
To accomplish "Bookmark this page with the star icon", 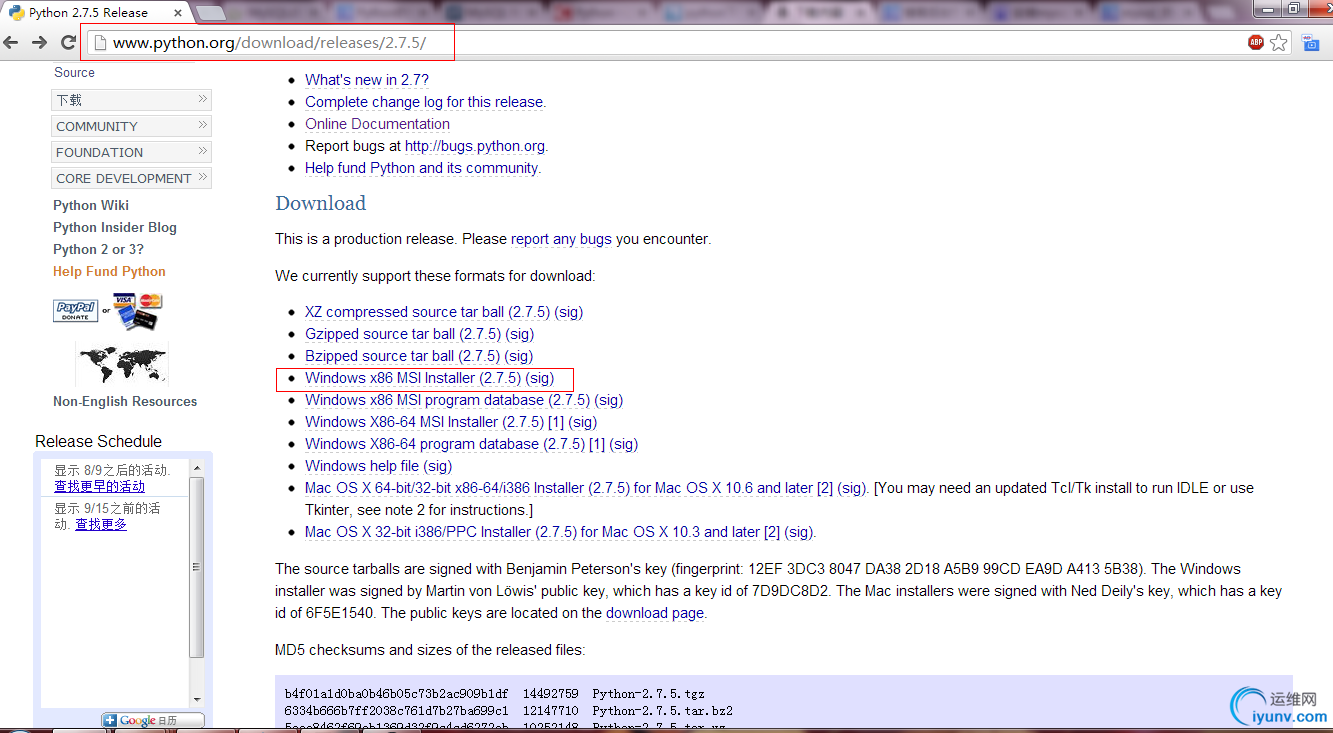I will (1279, 42).
